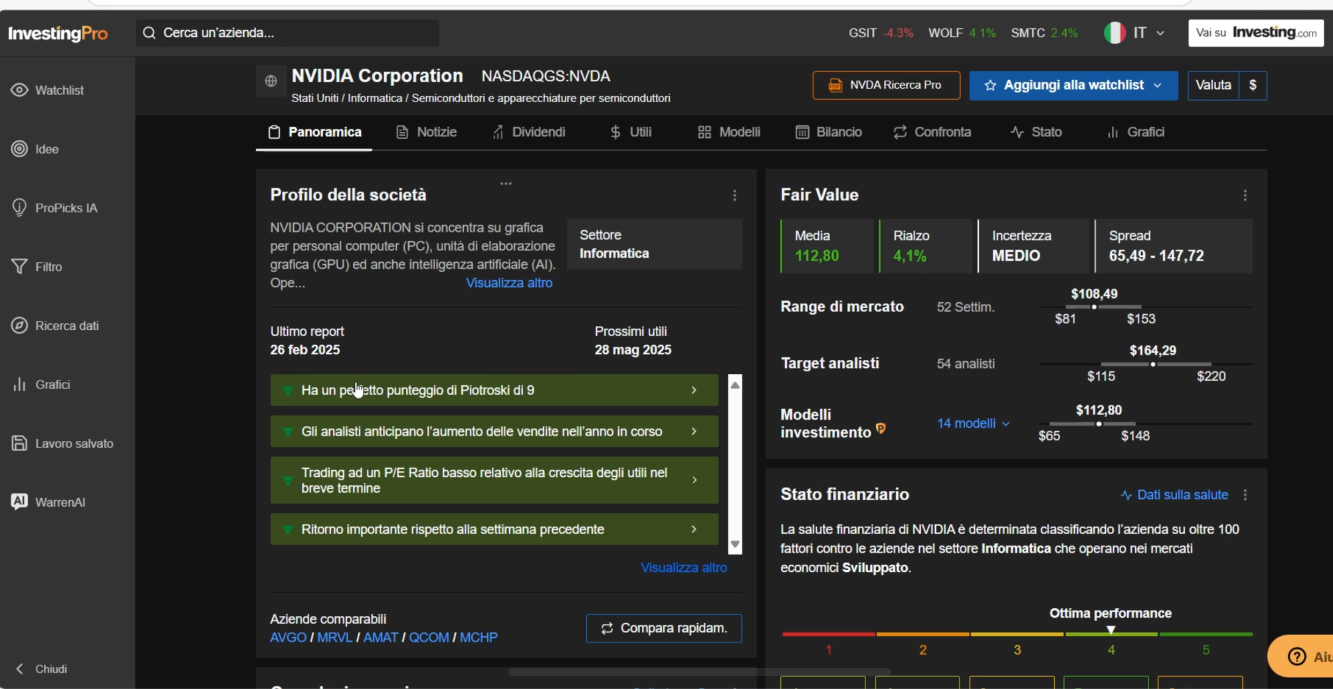Click the InvestingPro logo
The height and width of the screenshot is (689, 1333).
coord(58,33)
